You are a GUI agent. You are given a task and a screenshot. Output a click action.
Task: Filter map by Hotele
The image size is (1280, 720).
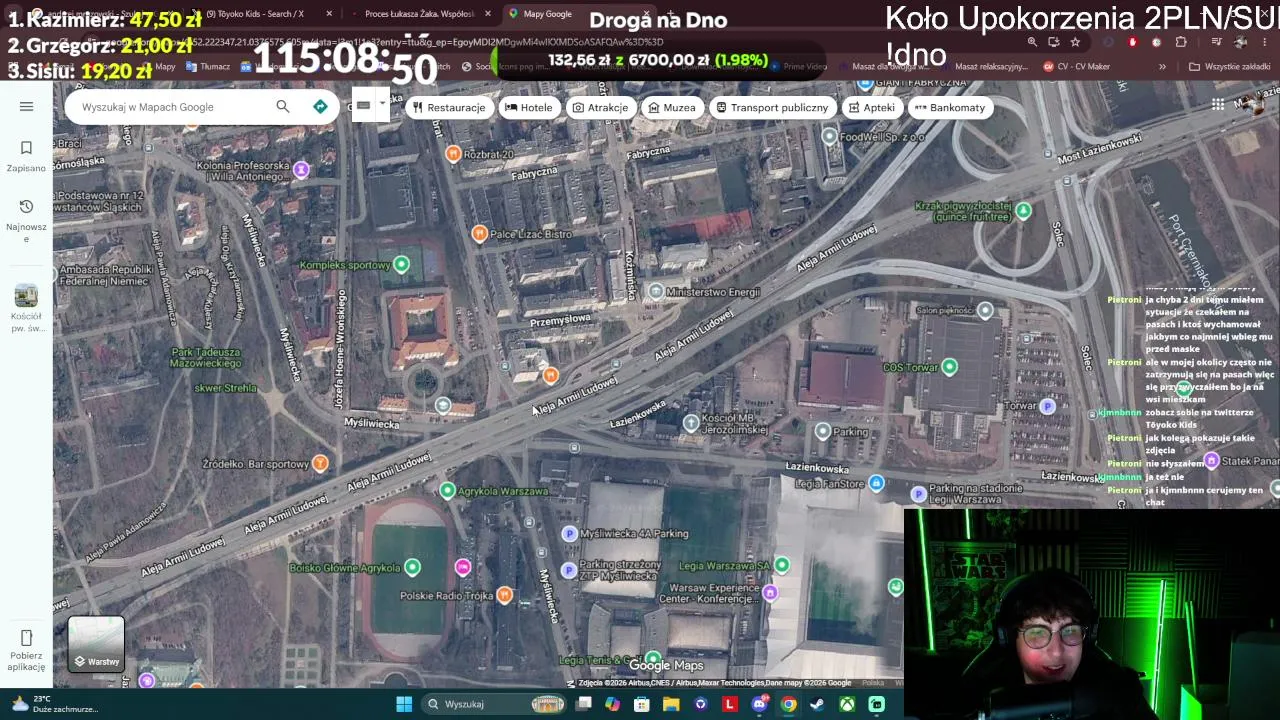(529, 107)
